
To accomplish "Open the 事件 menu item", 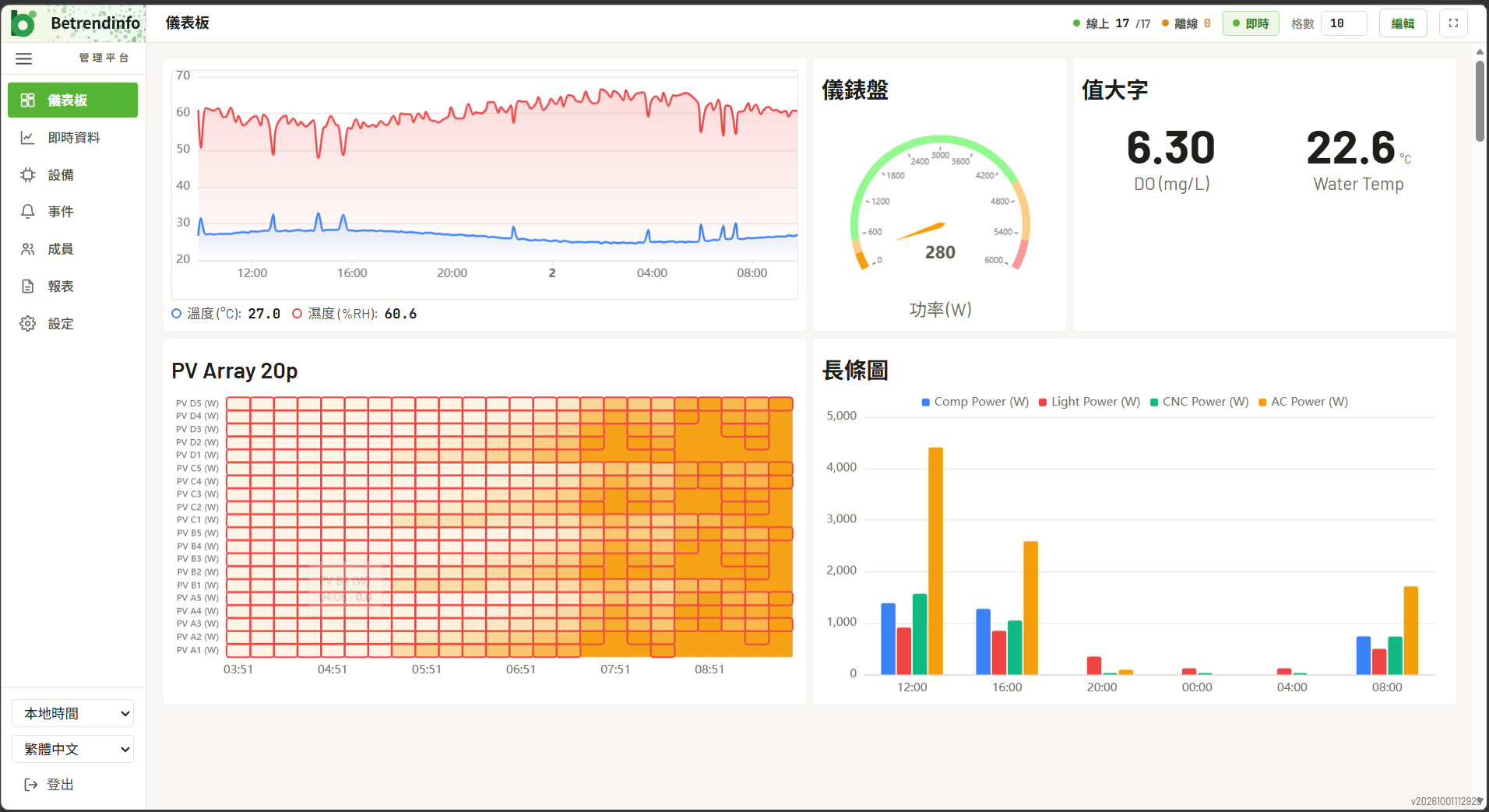I will pos(73,212).
